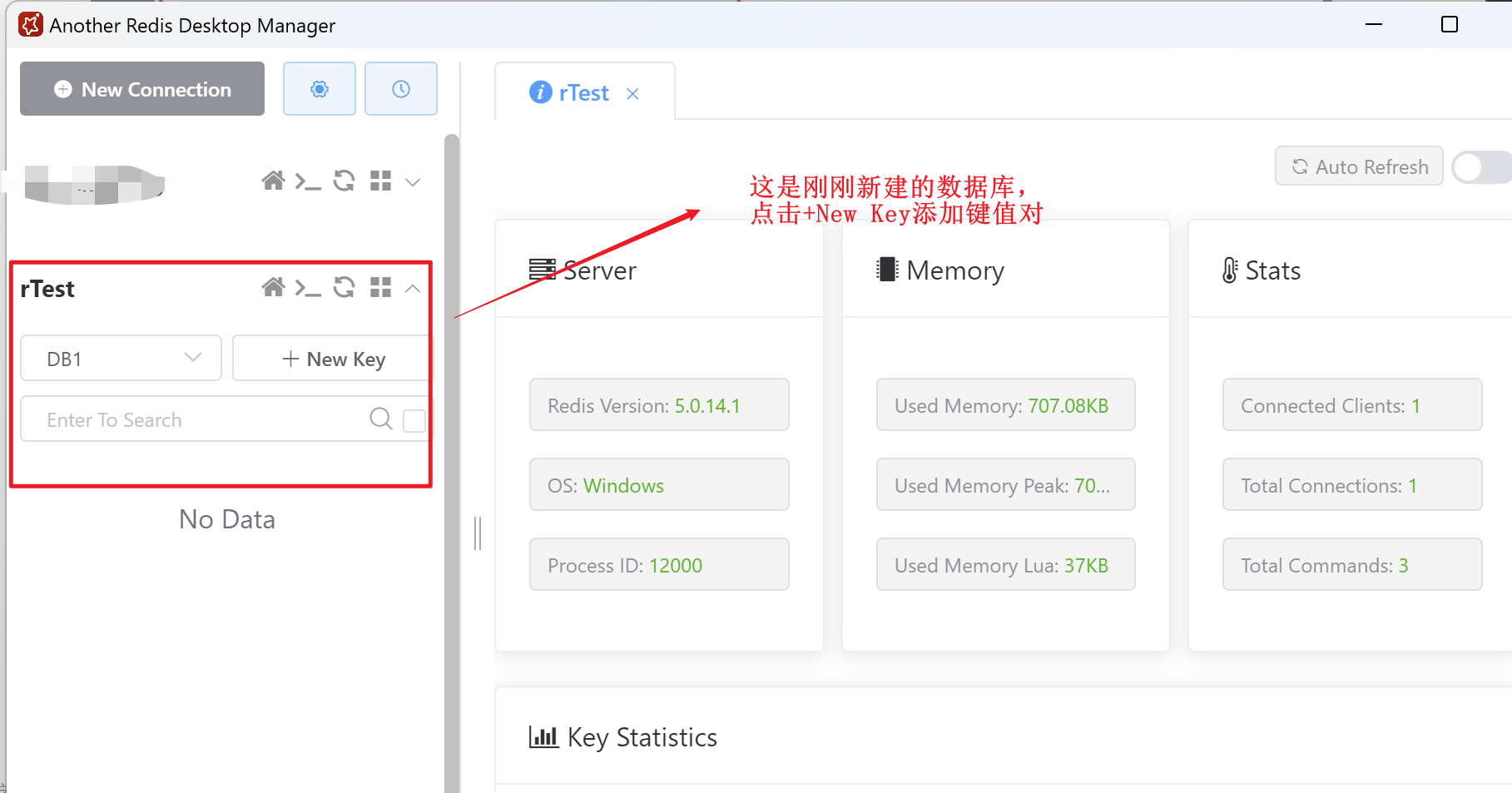The width and height of the screenshot is (1512, 793).
Task: Open the console for rTest connection
Action: click(x=308, y=288)
